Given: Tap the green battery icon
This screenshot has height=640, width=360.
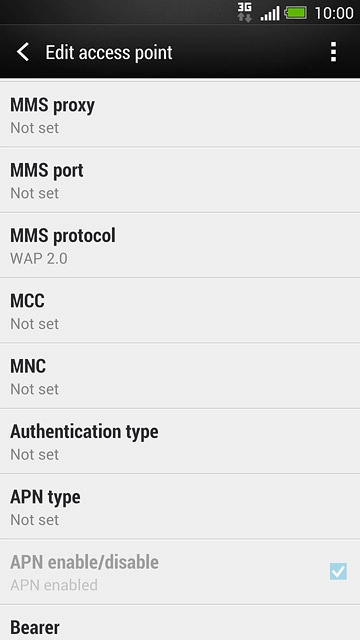Looking at the screenshot, I should [x=296, y=13].
